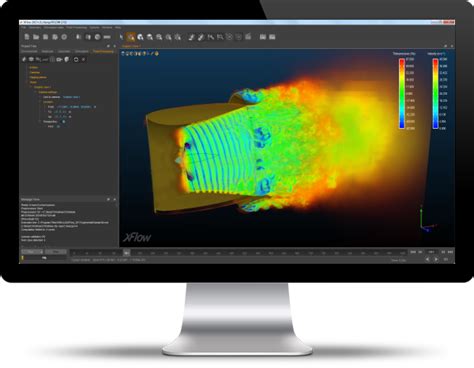The image size is (474, 368).
Task: Open the Geometry menu
Action: coord(35,27)
